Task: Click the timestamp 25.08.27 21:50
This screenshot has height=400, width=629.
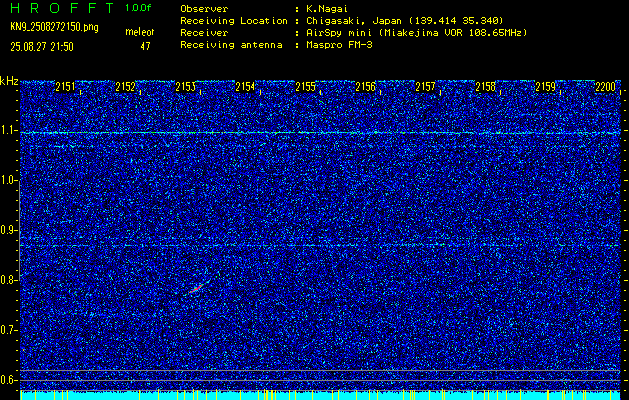Action: point(42,47)
